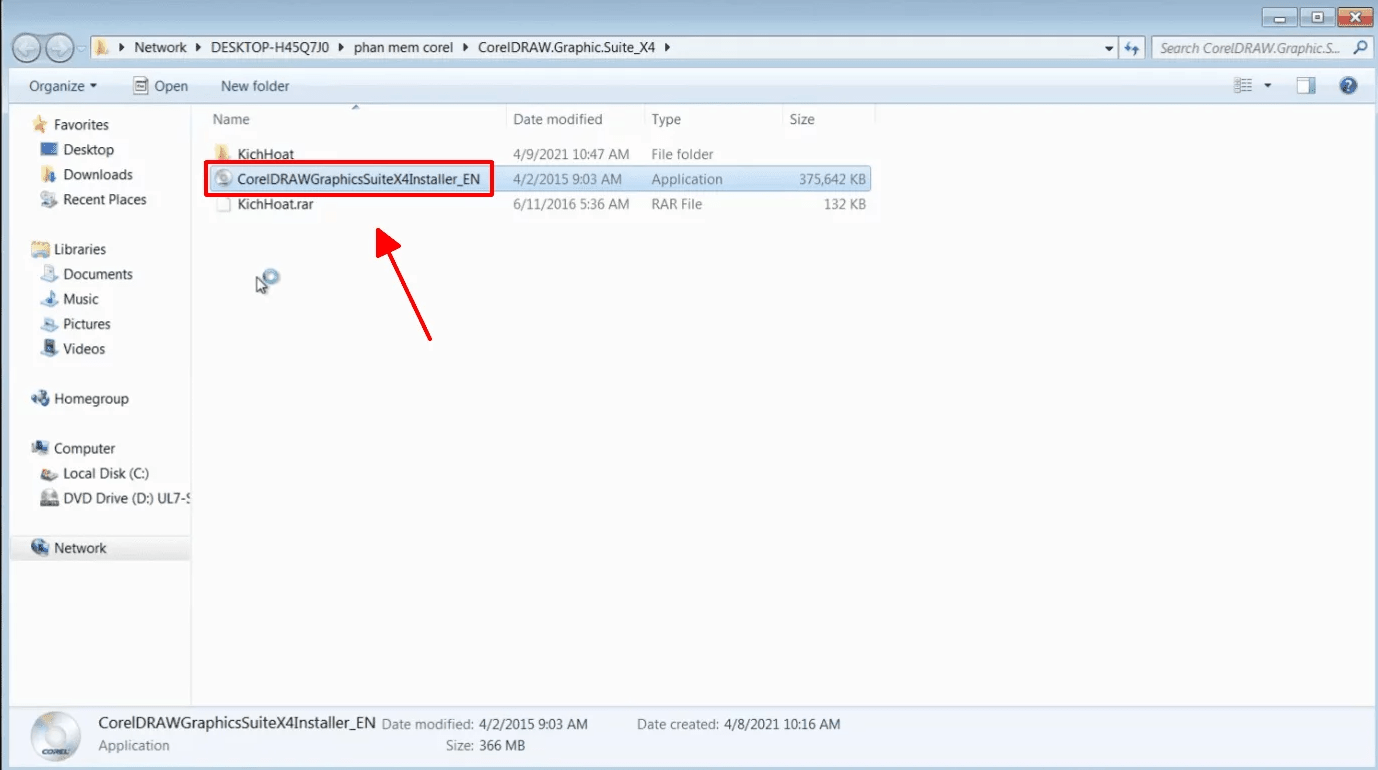
Task: Click the CorelDRAWGraphicsSuiteX4Installer_EN file name
Action: point(358,179)
